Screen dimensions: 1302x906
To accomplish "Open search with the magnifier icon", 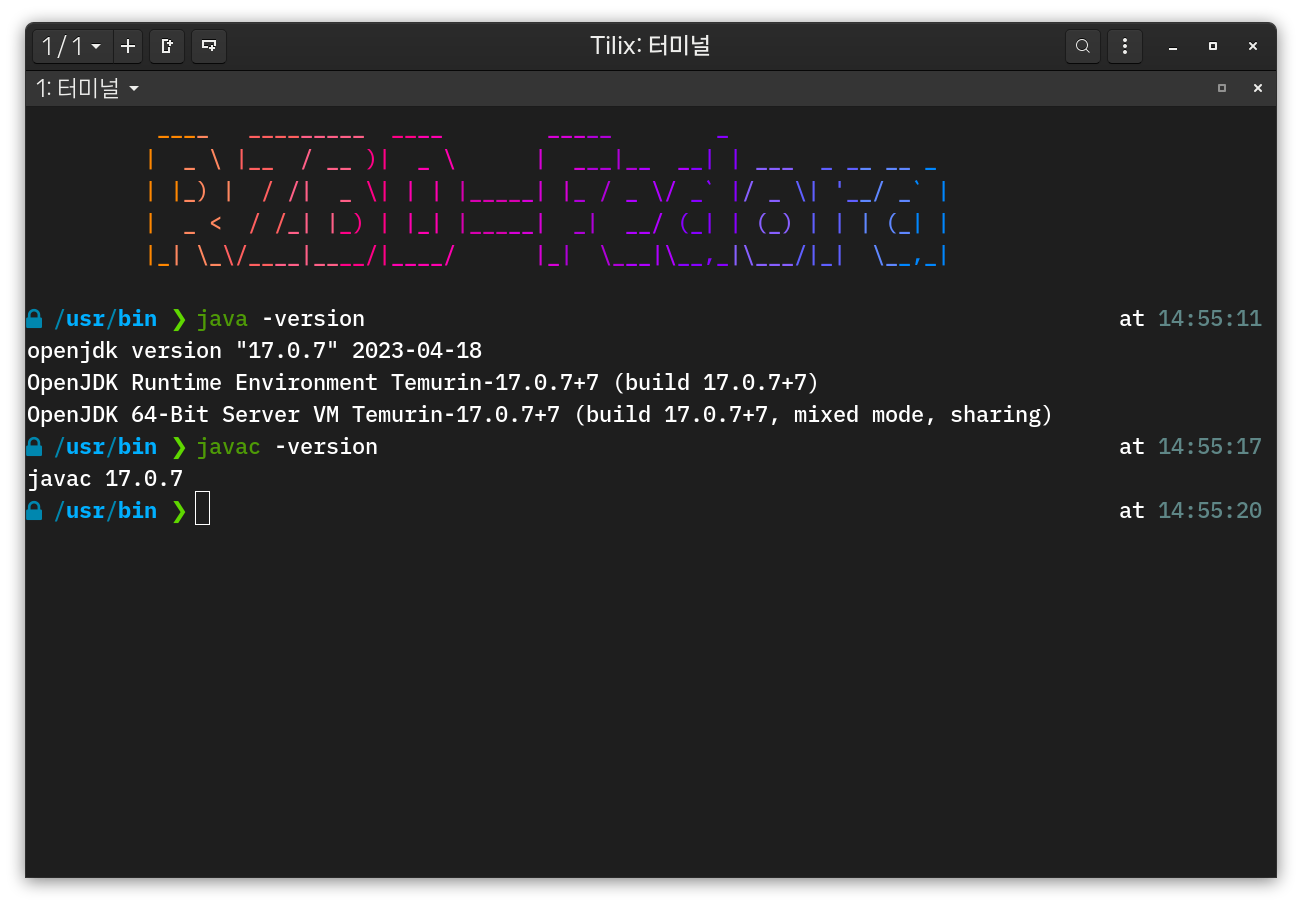I will 1083,46.
